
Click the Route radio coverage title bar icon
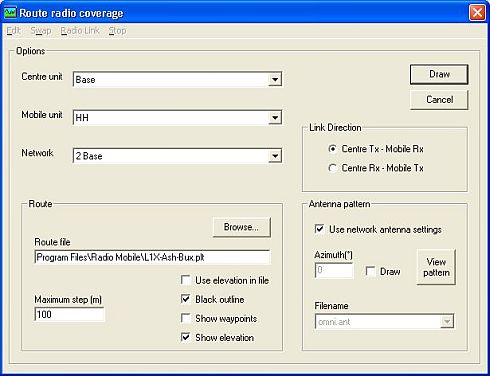10,13
